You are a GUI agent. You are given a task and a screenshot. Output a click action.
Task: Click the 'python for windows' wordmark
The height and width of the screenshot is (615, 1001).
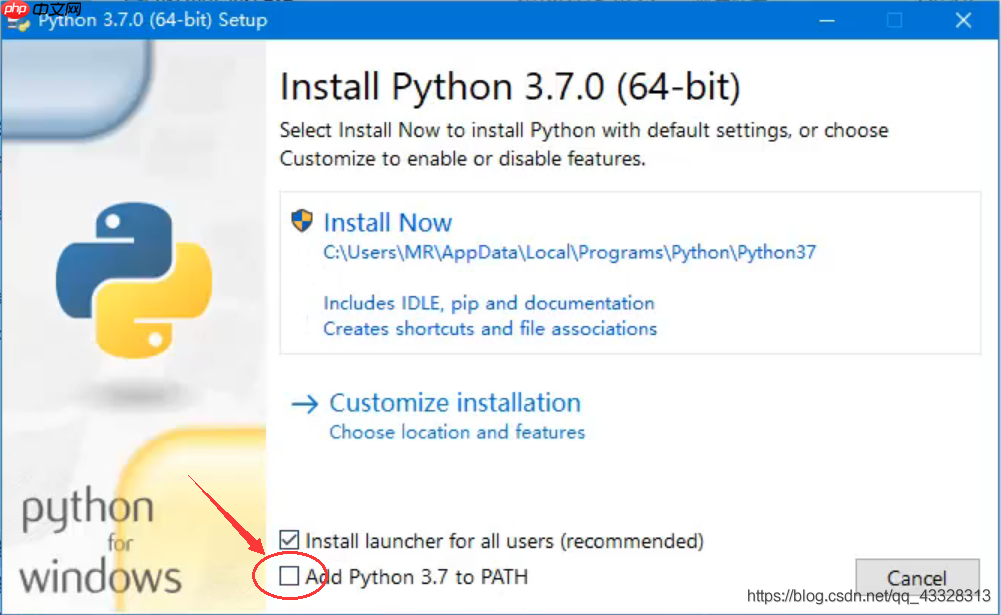pyautogui.click(x=100, y=544)
